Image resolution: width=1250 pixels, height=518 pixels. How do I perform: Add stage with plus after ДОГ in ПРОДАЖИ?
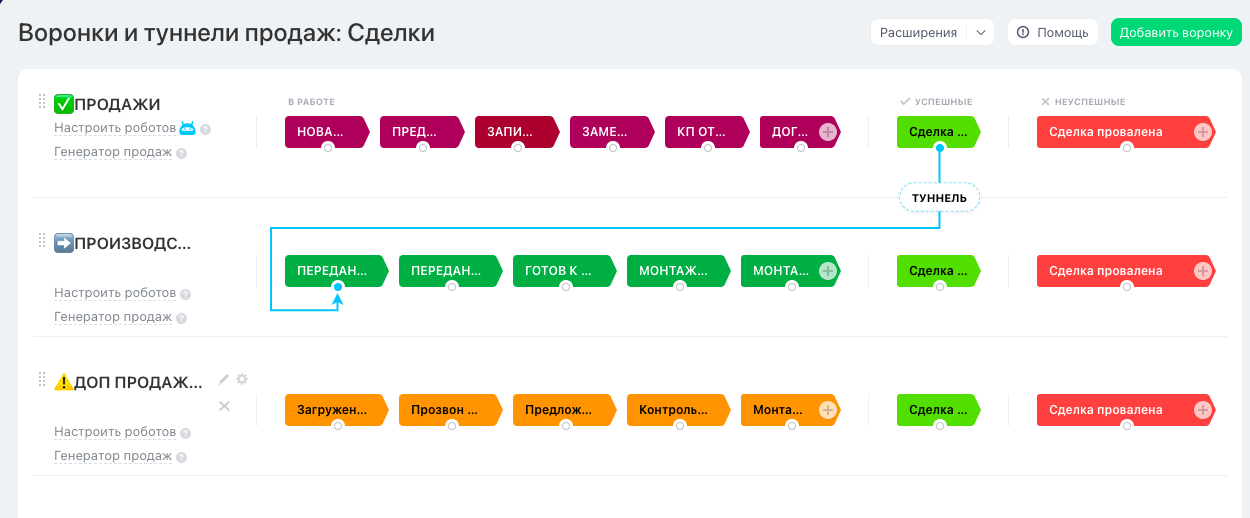click(828, 132)
